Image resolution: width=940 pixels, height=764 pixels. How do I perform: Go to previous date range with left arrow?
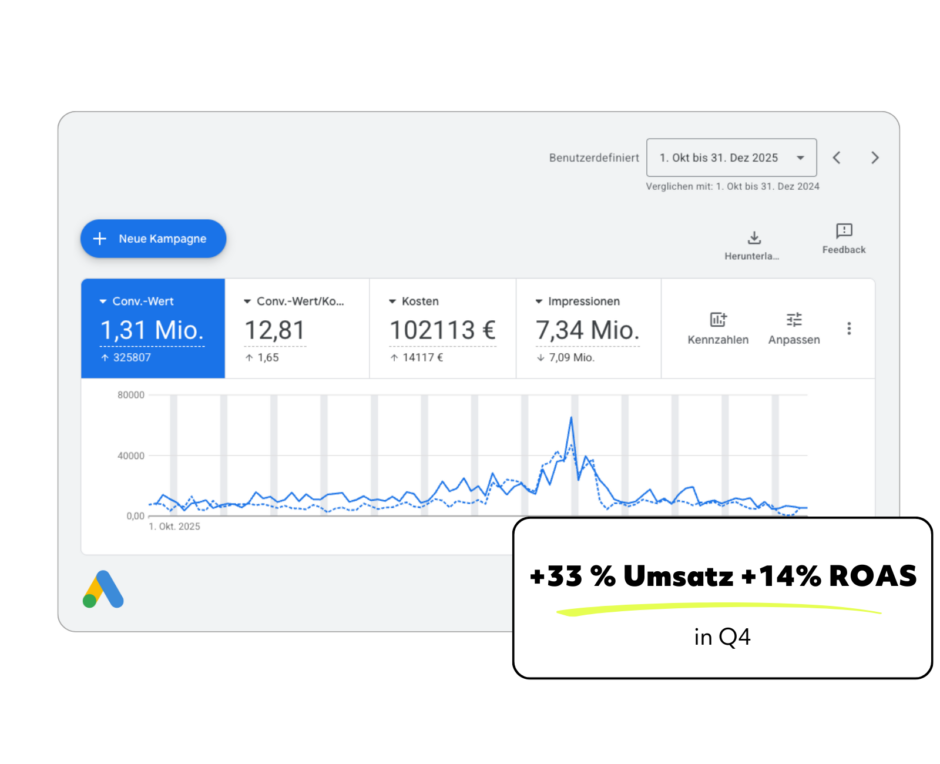pos(837,158)
